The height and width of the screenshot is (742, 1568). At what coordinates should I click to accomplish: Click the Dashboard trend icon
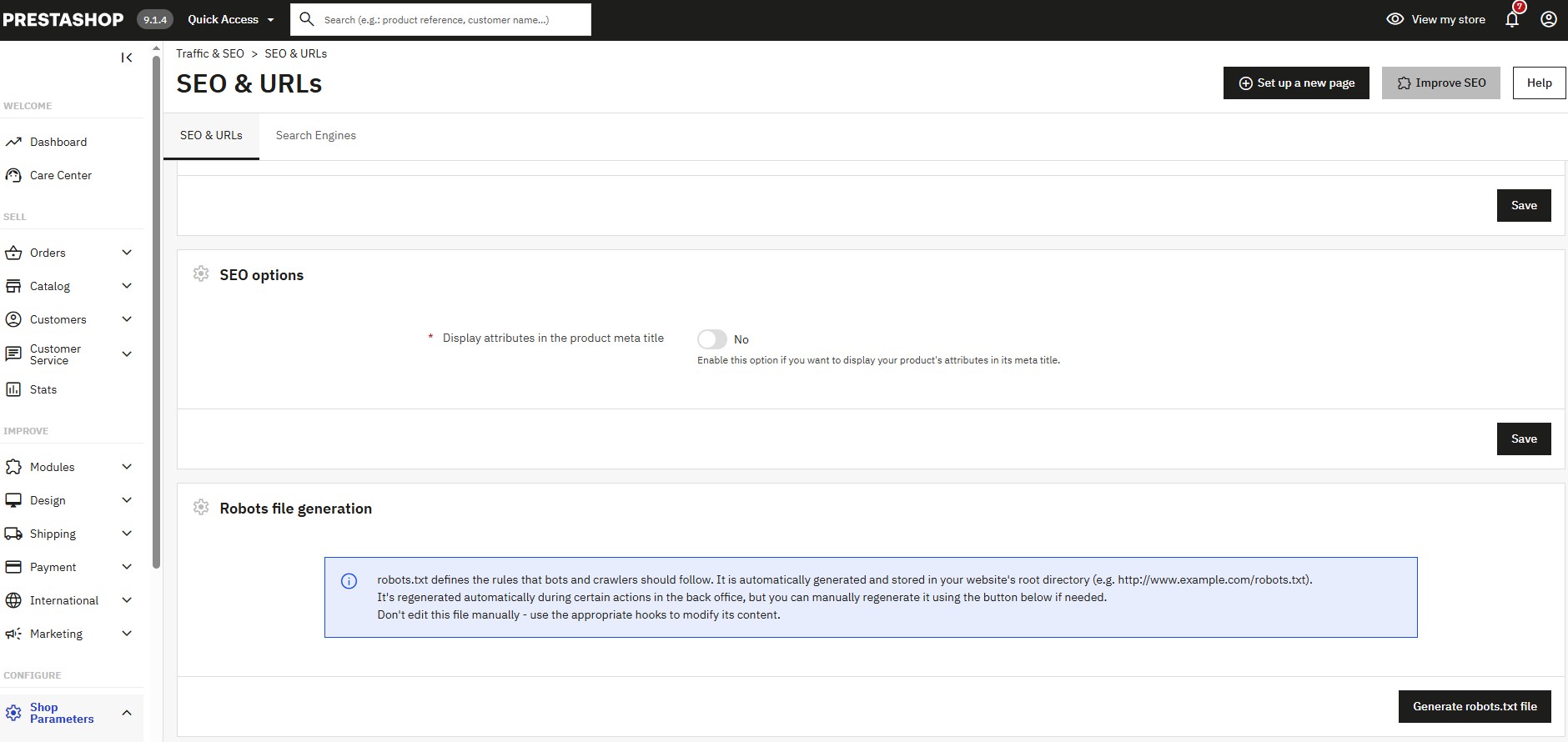(x=13, y=142)
